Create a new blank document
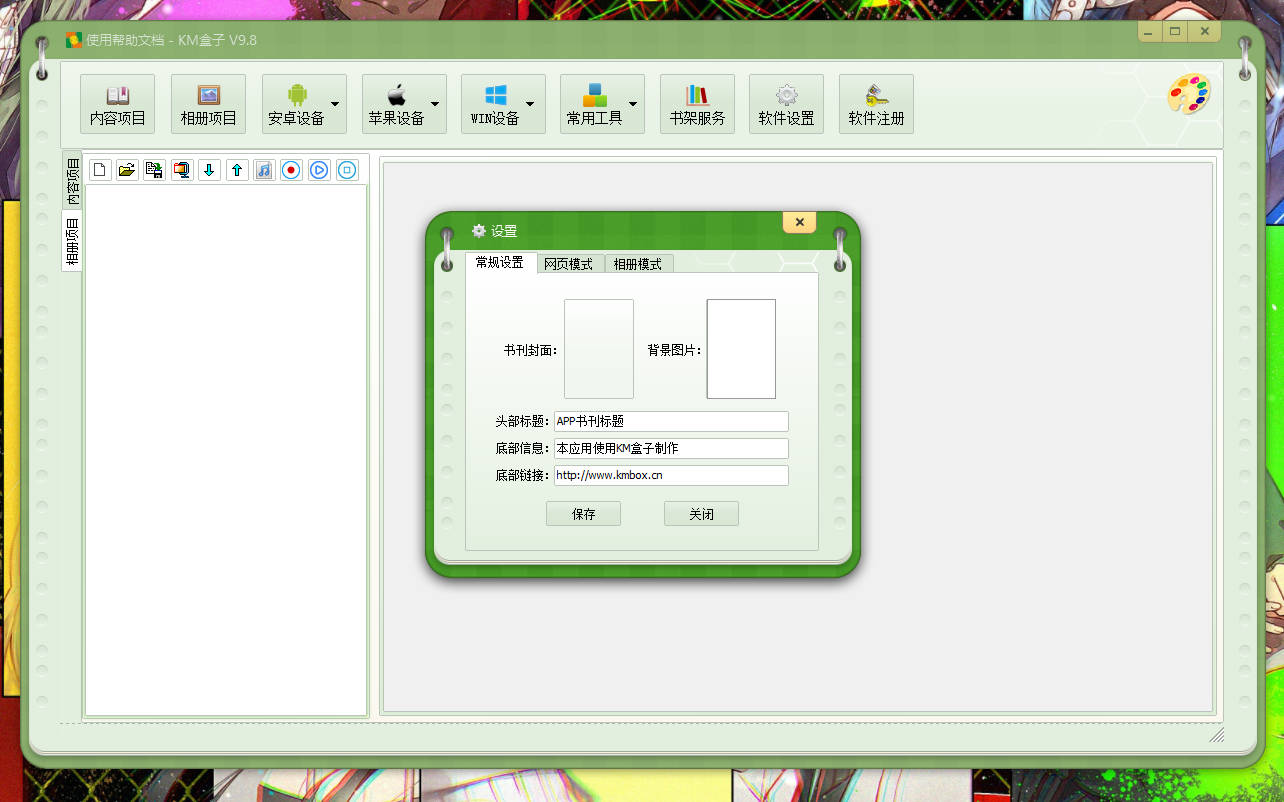The height and width of the screenshot is (802, 1284). [x=100, y=170]
